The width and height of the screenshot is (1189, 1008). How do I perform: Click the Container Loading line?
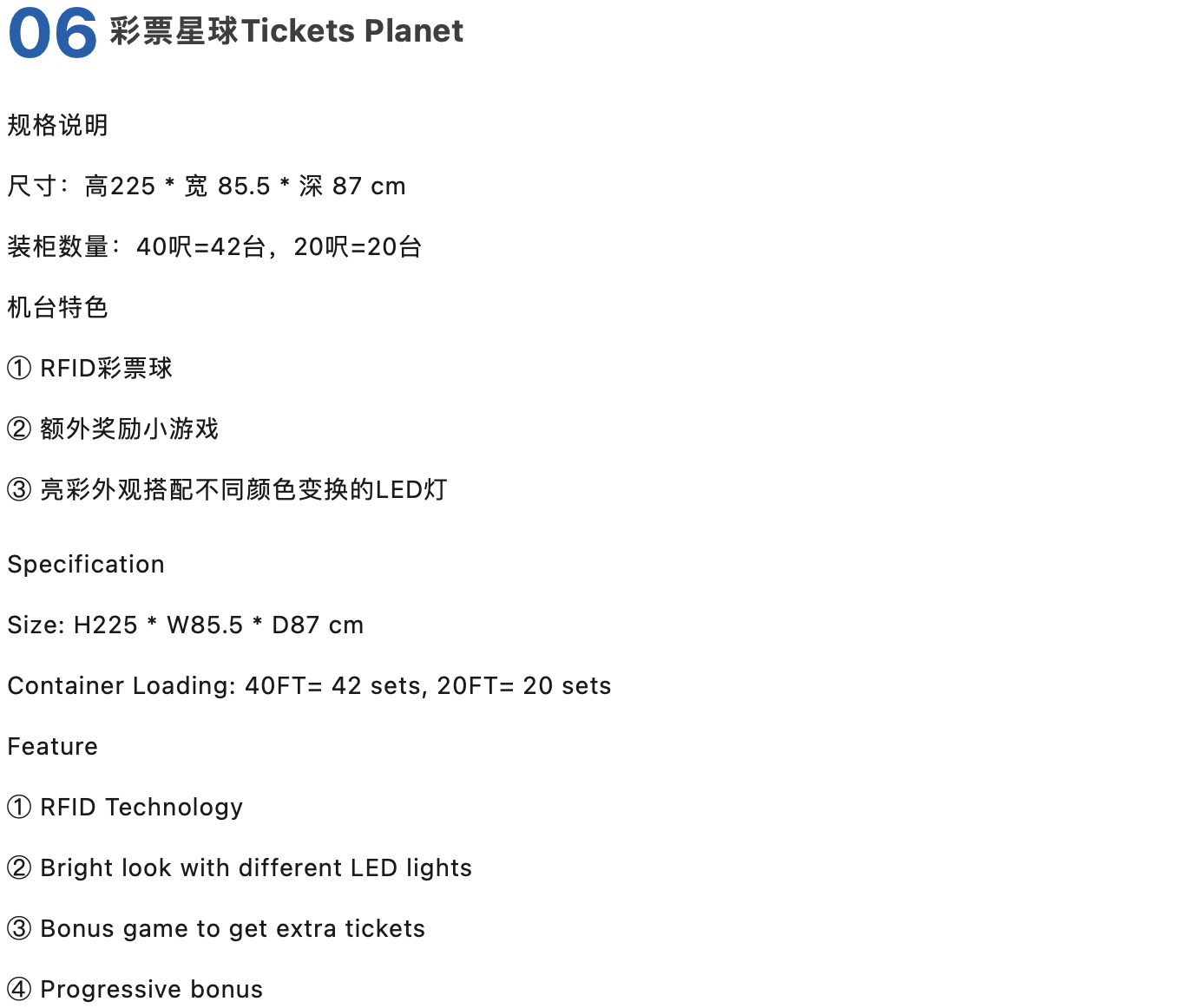310,686
